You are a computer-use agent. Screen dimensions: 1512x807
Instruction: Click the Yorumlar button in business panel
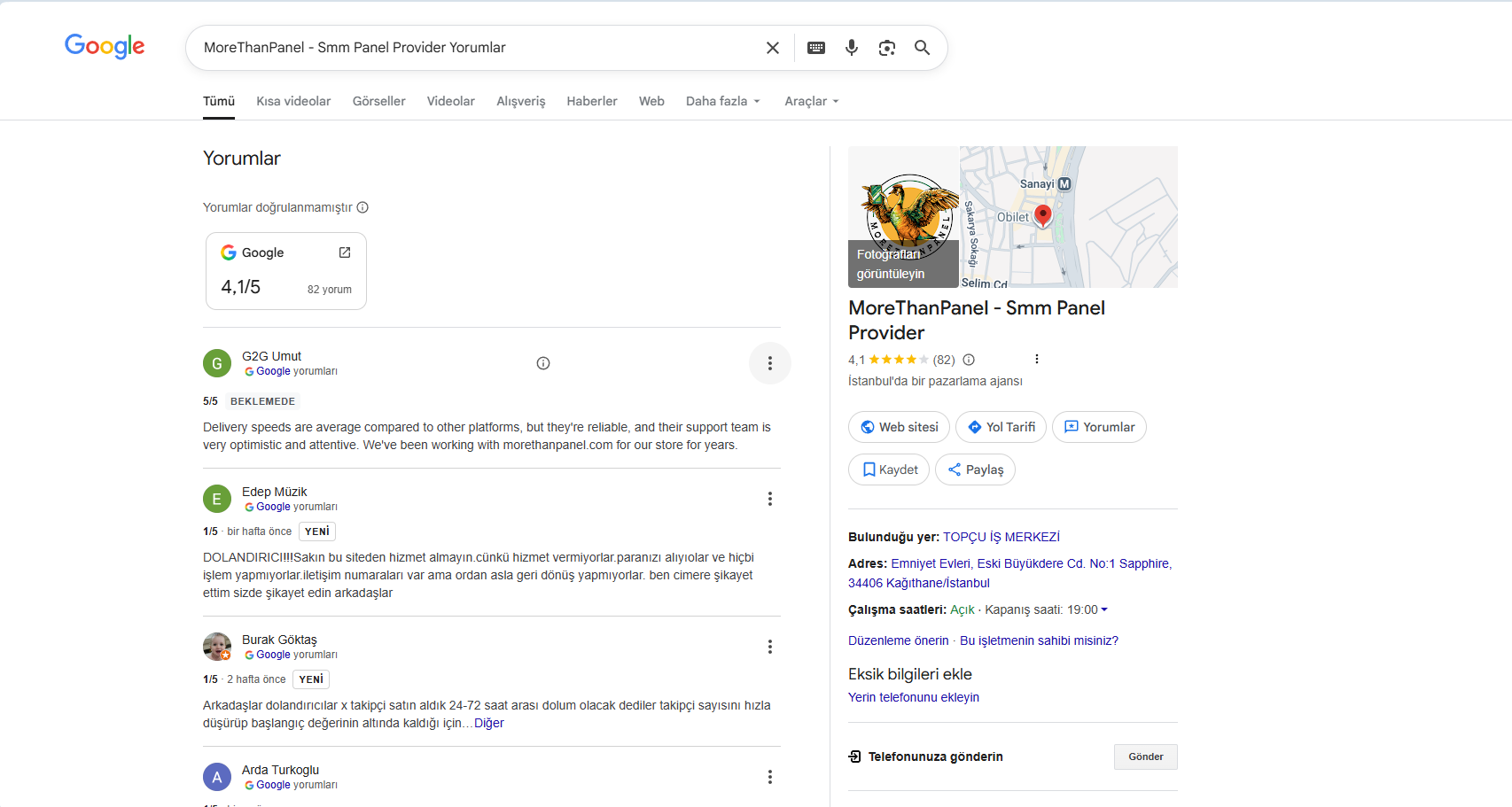(x=1099, y=427)
